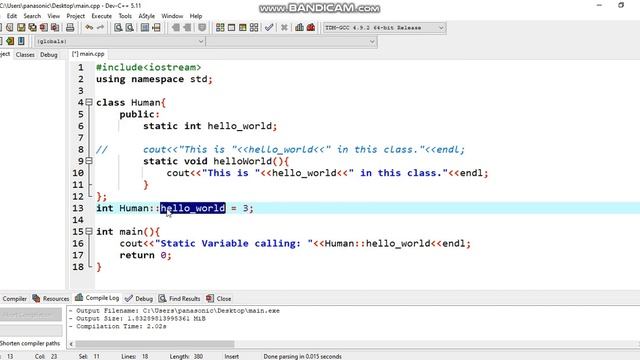
Task: Click the "Insert" mode indicator in the status bar
Action: pos(231,356)
